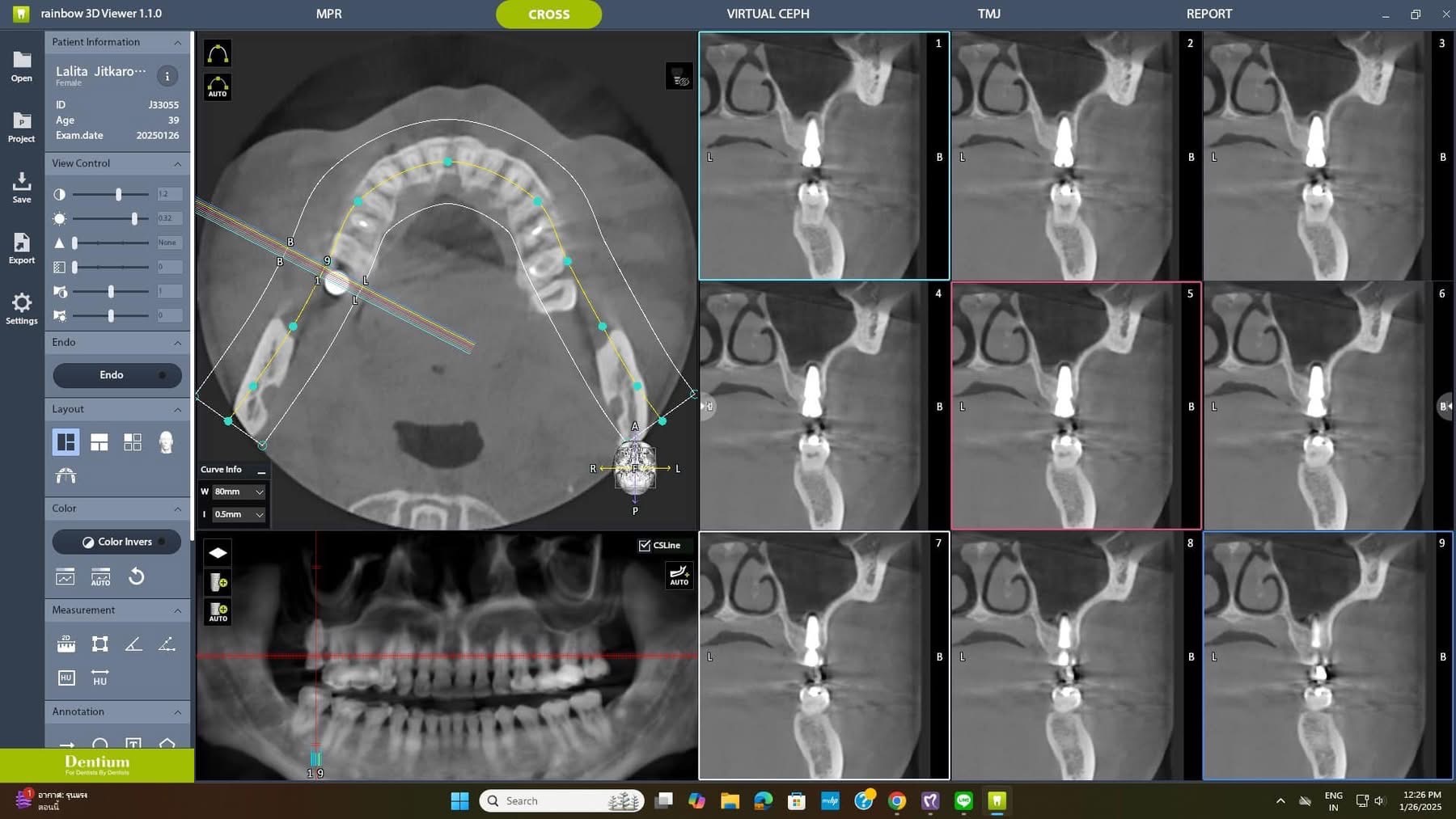This screenshot has height=819, width=1456.
Task: Click the add implant icon
Action: [x=218, y=582]
